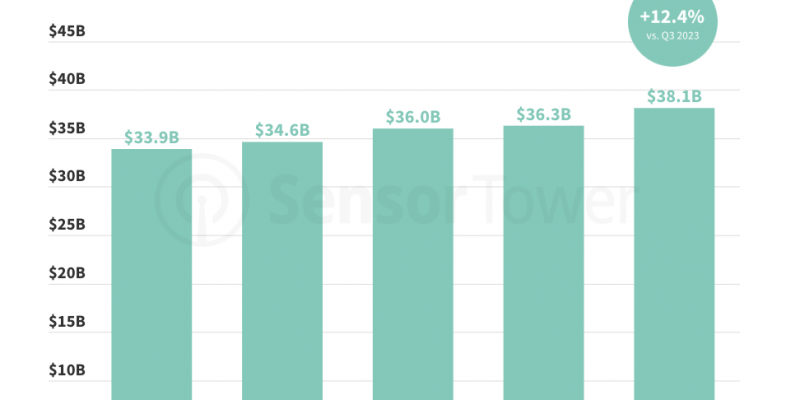This screenshot has width=800, height=400.
Task: Click the $10B axis label
Action: coord(67,370)
